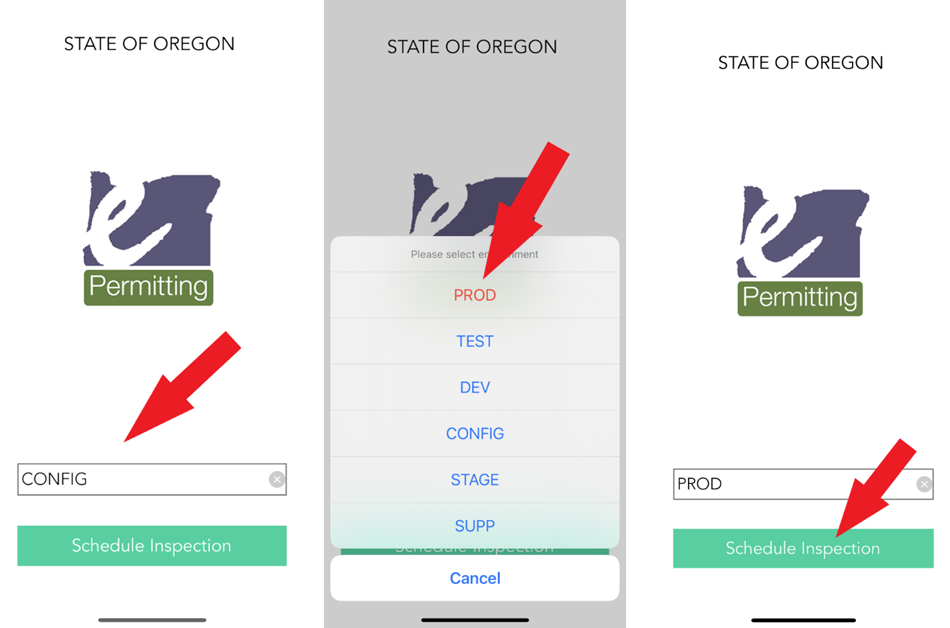
Task: Tap the ePermitting logo above the PROD field
Action: pos(800,250)
